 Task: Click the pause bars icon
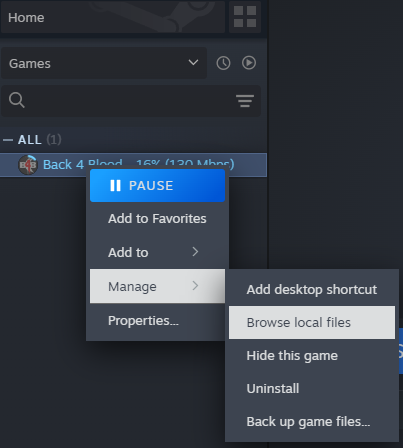point(115,186)
